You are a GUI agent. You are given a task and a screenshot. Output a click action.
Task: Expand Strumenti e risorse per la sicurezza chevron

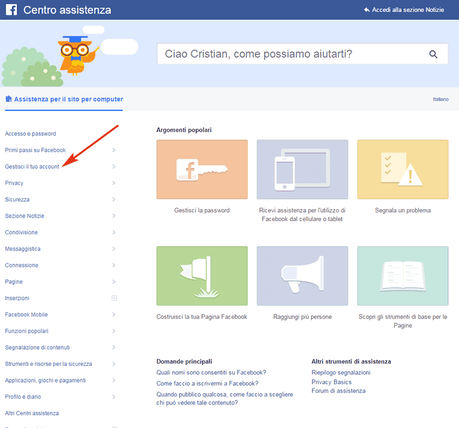pyautogui.click(x=114, y=364)
